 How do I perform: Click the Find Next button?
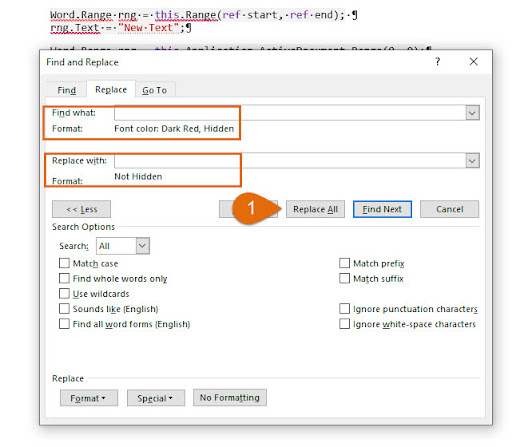click(382, 209)
